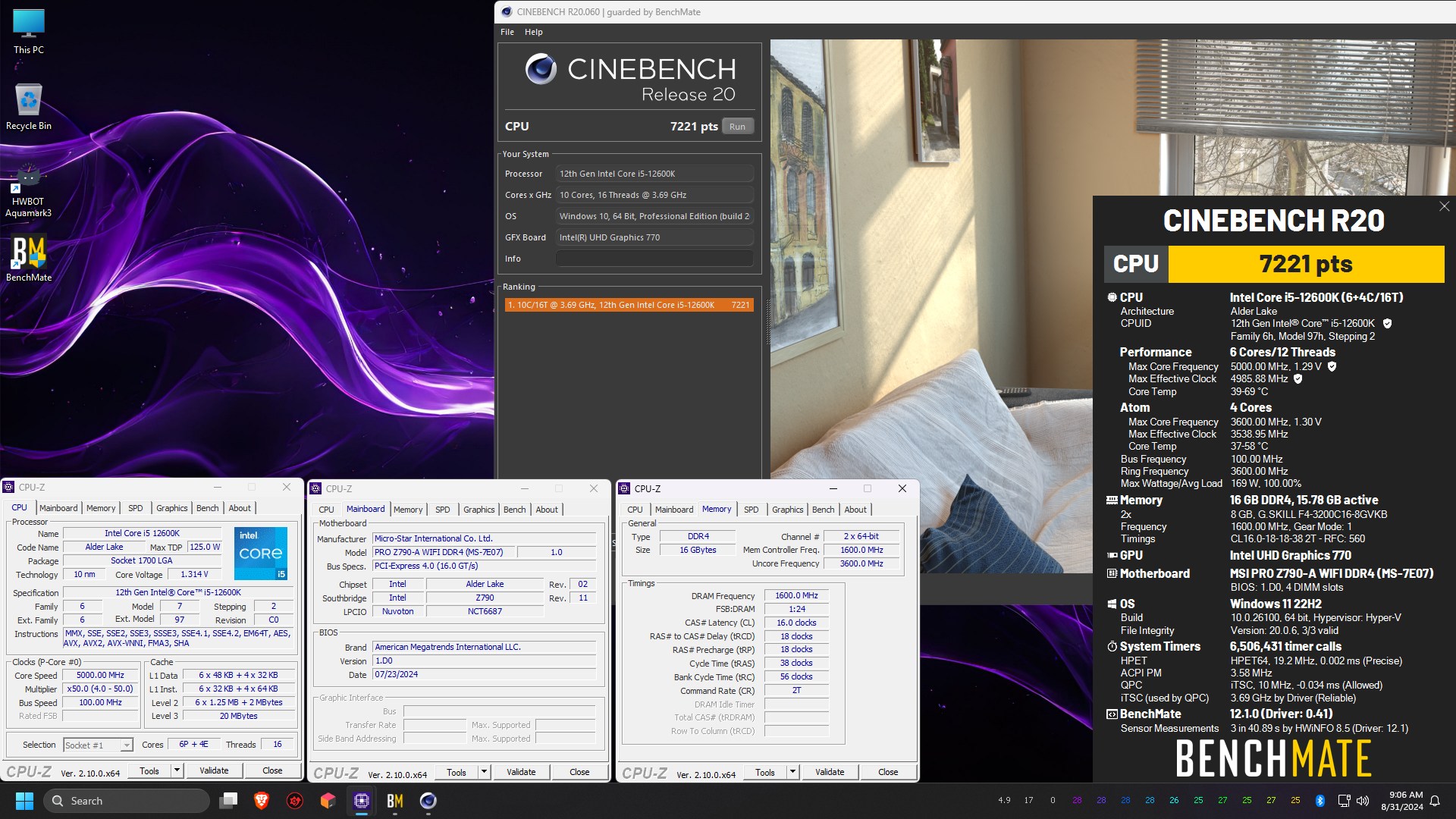Click the CPU-Z title icon of the Memory window
Screen dimensions: 1456x819
click(625, 488)
